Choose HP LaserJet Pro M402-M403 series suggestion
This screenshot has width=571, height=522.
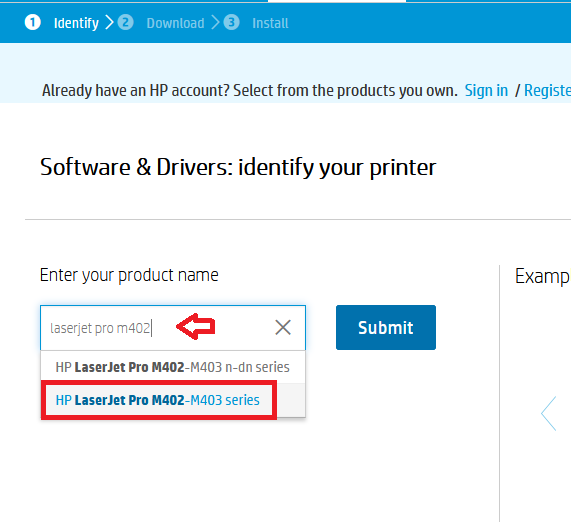coord(173,400)
